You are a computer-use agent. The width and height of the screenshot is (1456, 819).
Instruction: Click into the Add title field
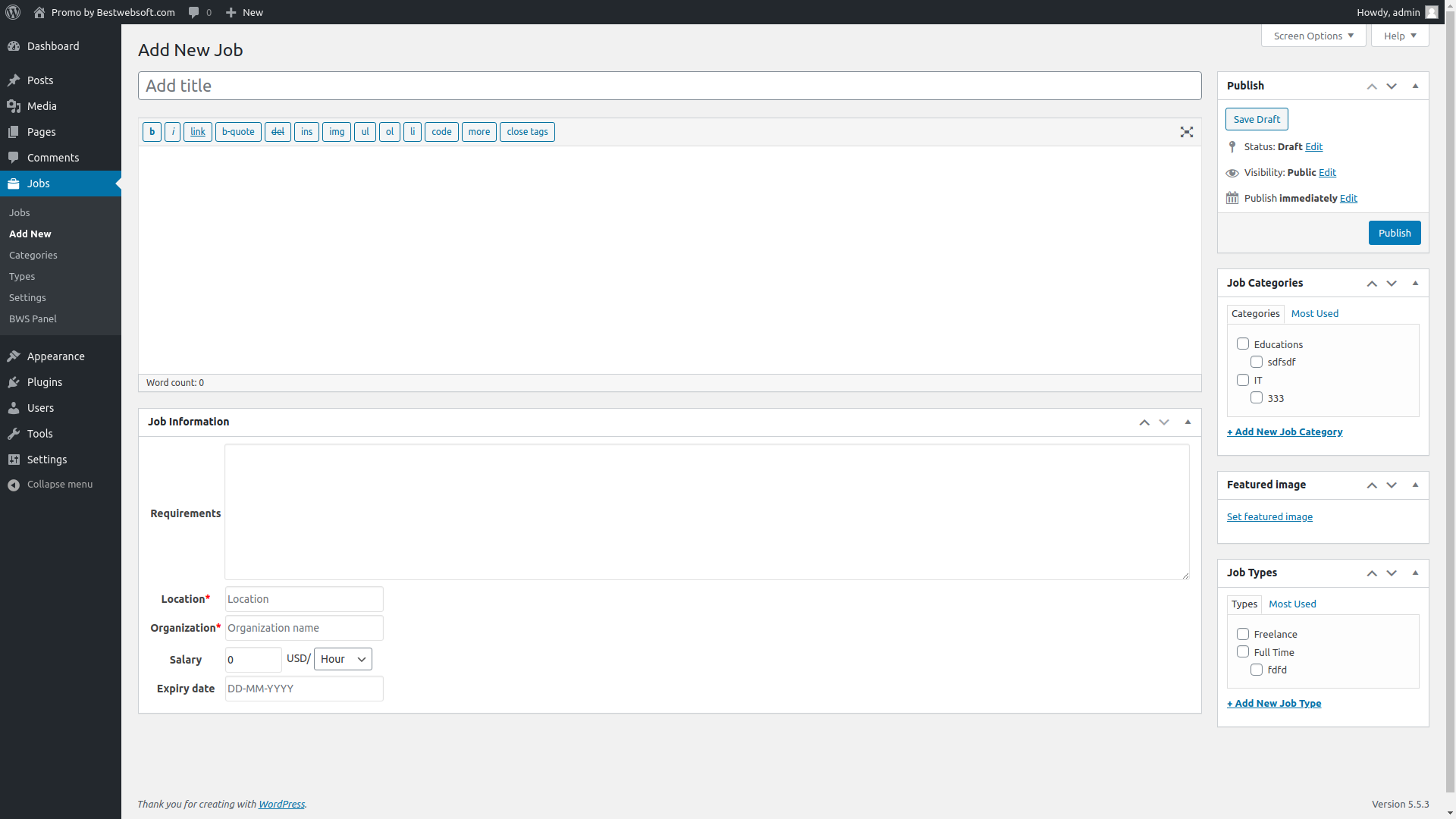pos(669,86)
